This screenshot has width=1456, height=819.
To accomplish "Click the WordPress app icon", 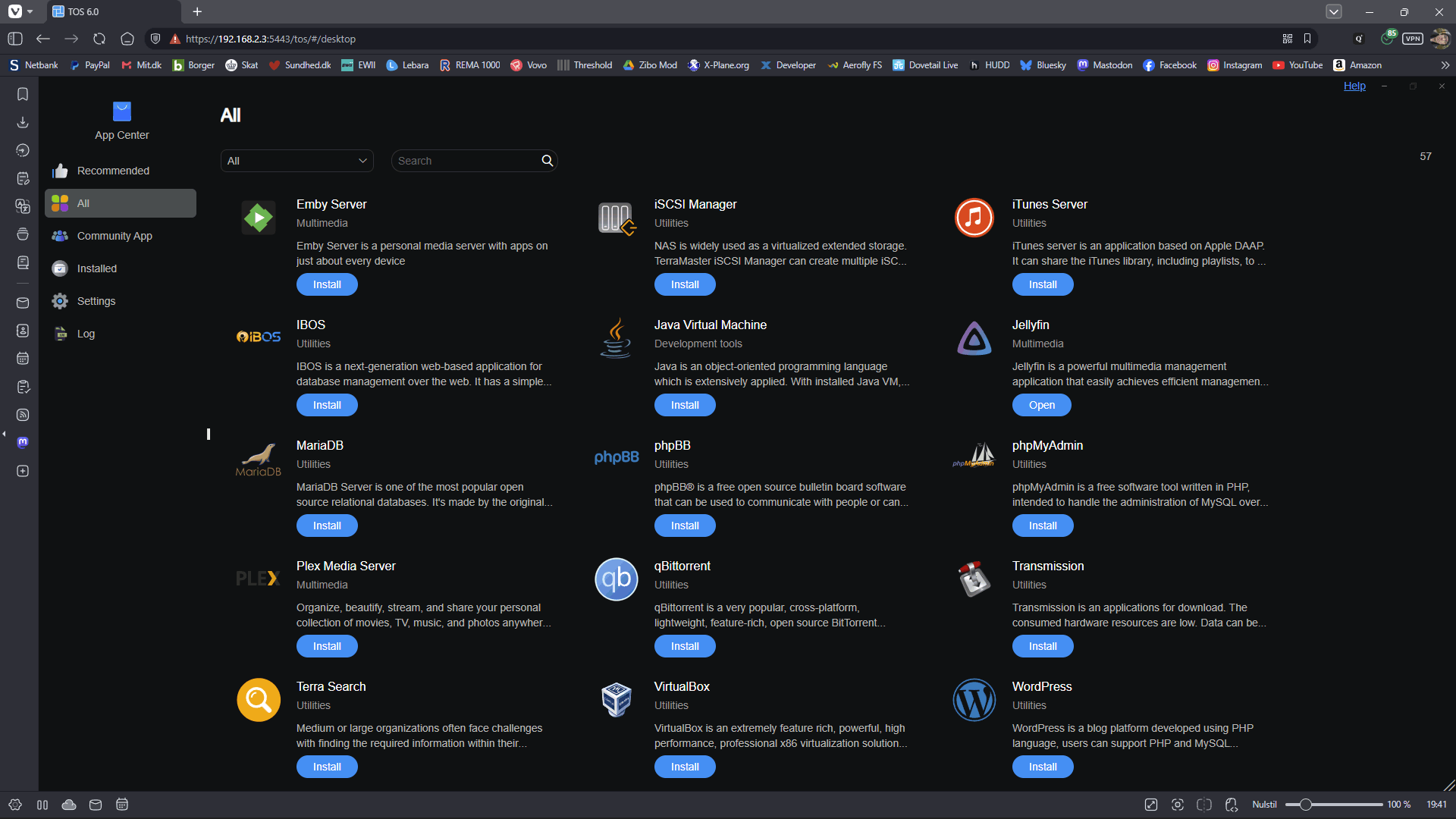I will pos(974,699).
